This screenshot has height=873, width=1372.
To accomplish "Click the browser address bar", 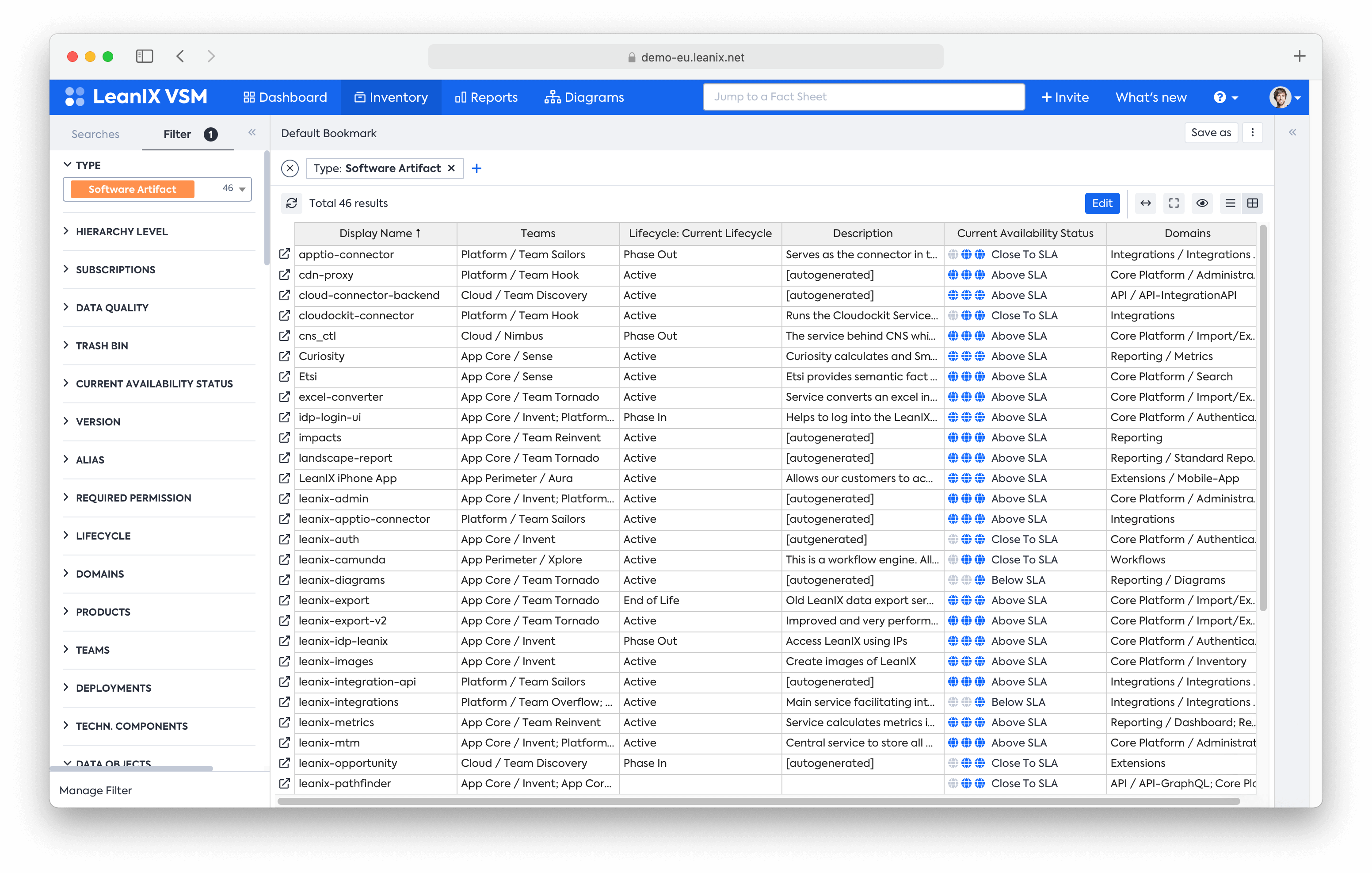I will pos(686,57).
